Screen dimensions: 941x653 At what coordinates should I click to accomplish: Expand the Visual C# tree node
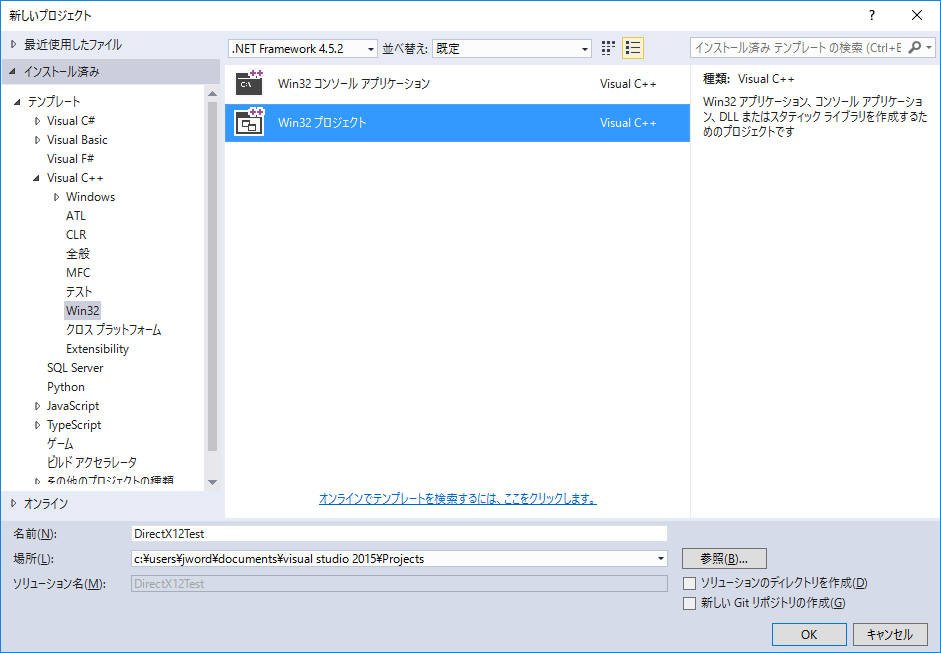[x=38, y=121]
